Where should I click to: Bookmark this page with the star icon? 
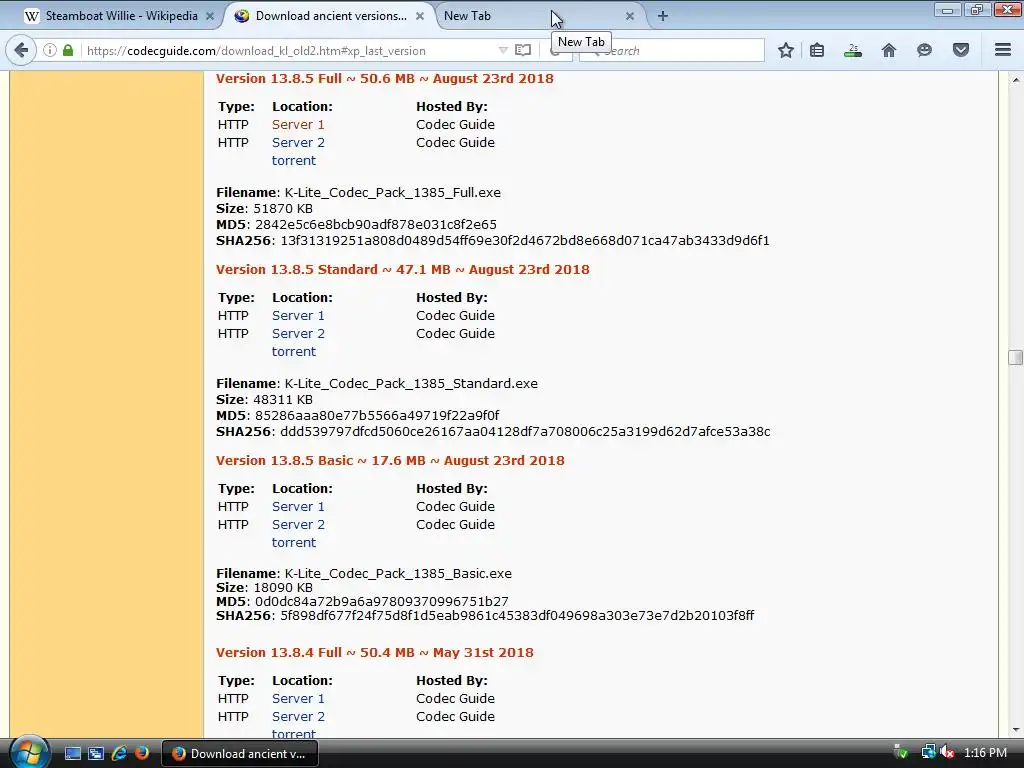[x=786, y=50]
